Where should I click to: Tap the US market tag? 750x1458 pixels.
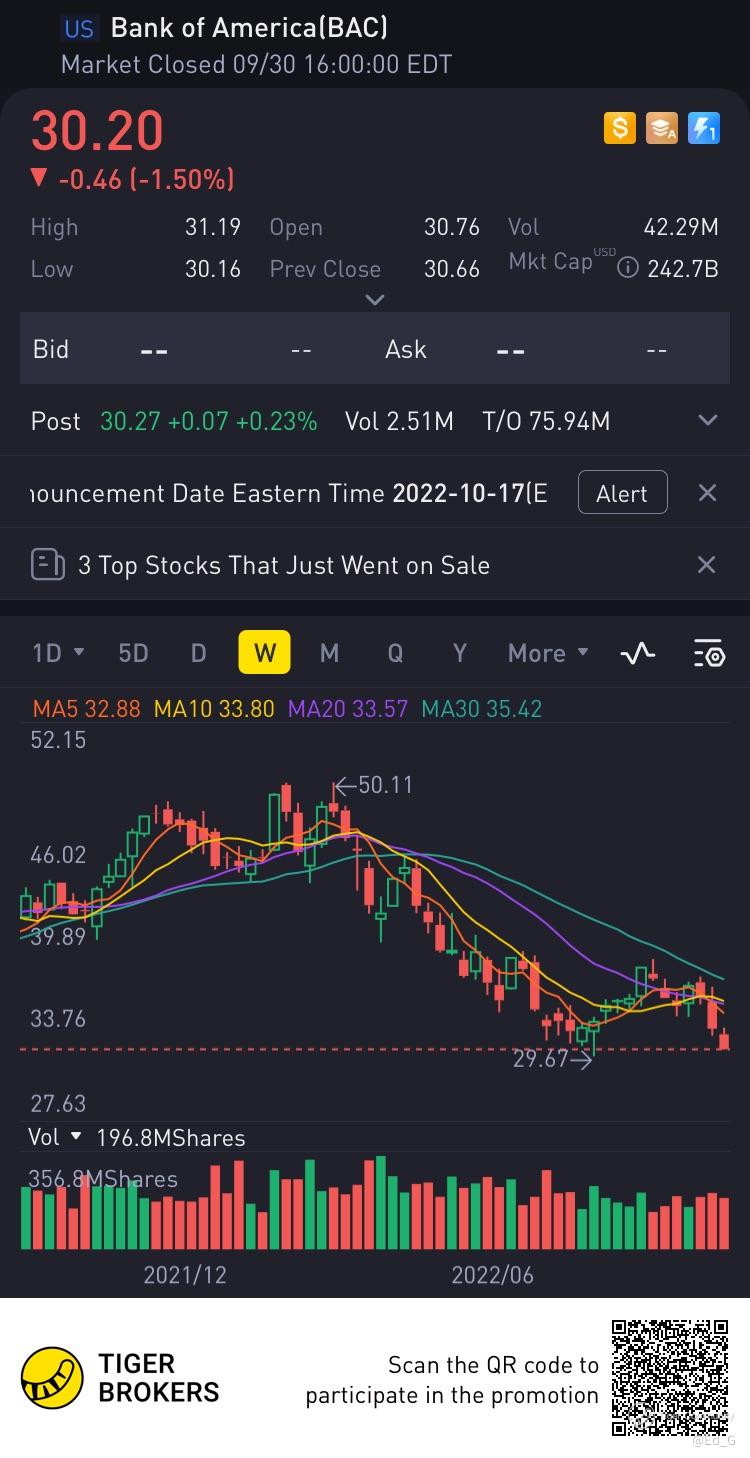[79, 28]
